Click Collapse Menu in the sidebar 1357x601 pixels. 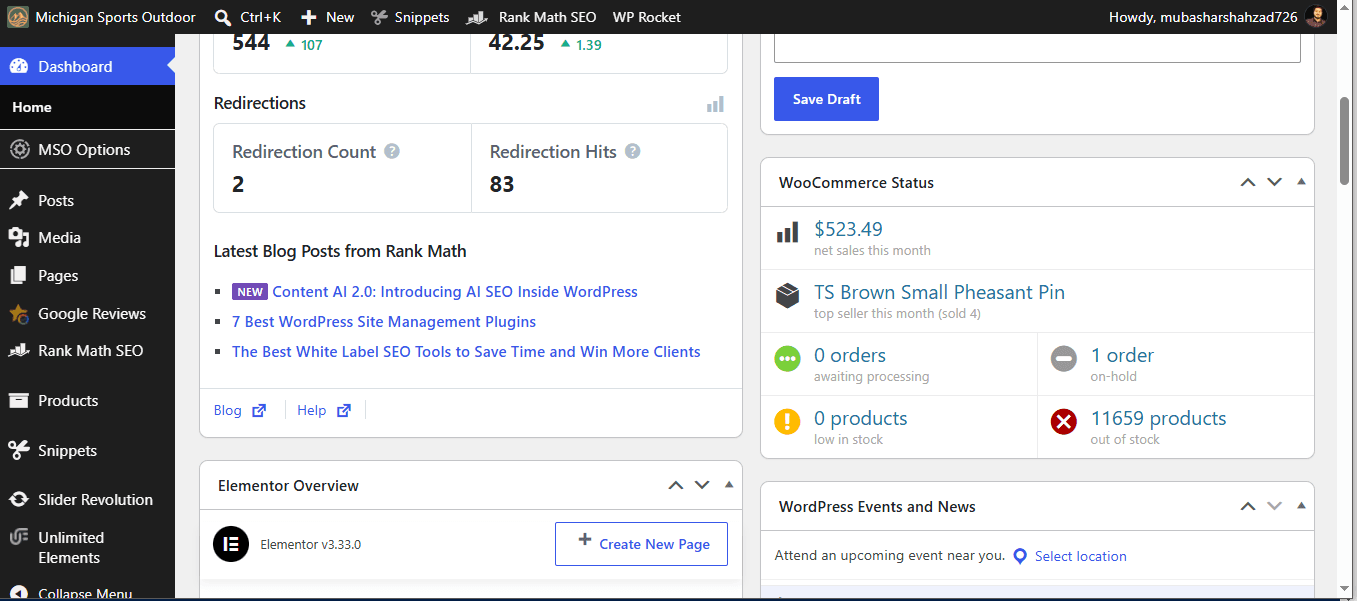(87, 592)
